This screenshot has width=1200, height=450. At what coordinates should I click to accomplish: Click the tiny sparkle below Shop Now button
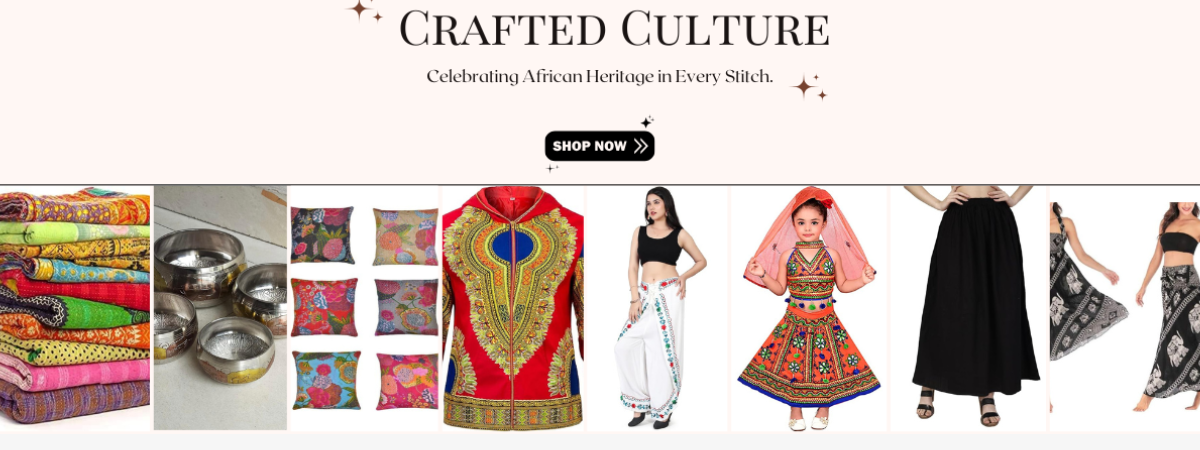[552, 168]
